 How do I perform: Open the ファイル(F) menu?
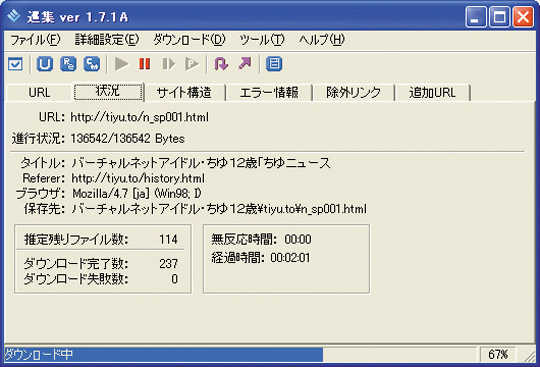pyautogui.click(x=35, y=40)
